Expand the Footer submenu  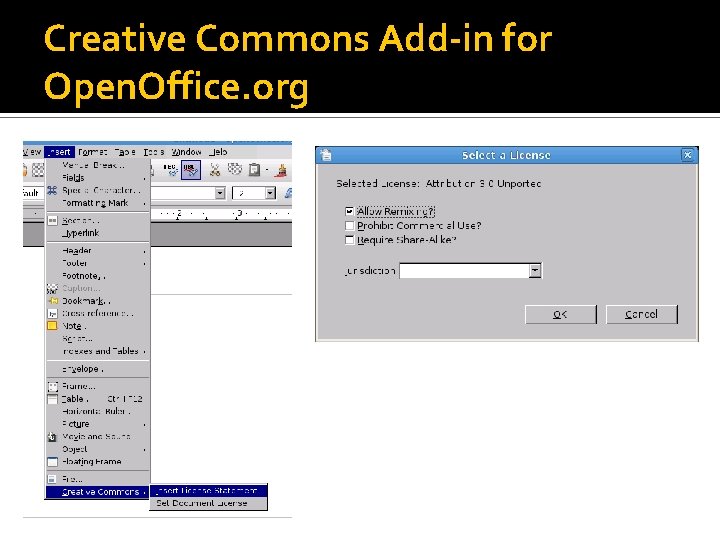point(98,263)
